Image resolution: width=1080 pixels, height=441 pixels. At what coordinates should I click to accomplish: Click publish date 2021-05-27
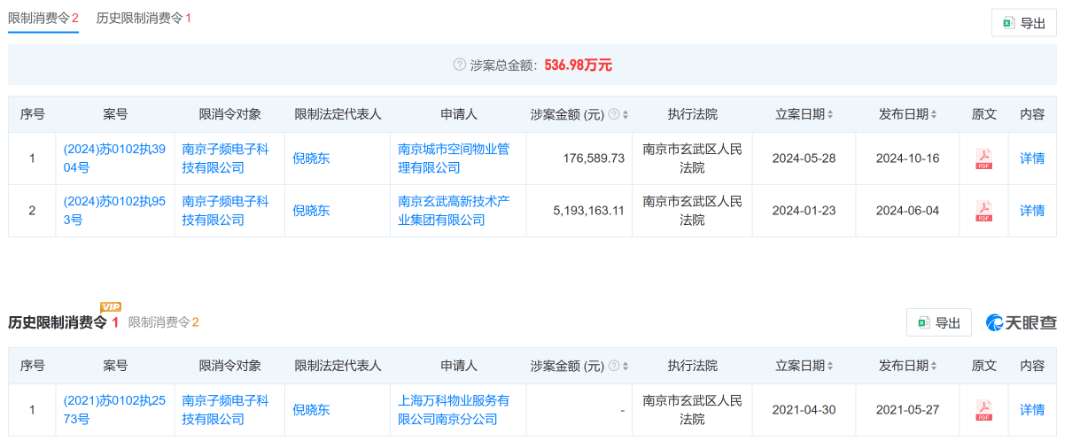[x=907, y=410]
